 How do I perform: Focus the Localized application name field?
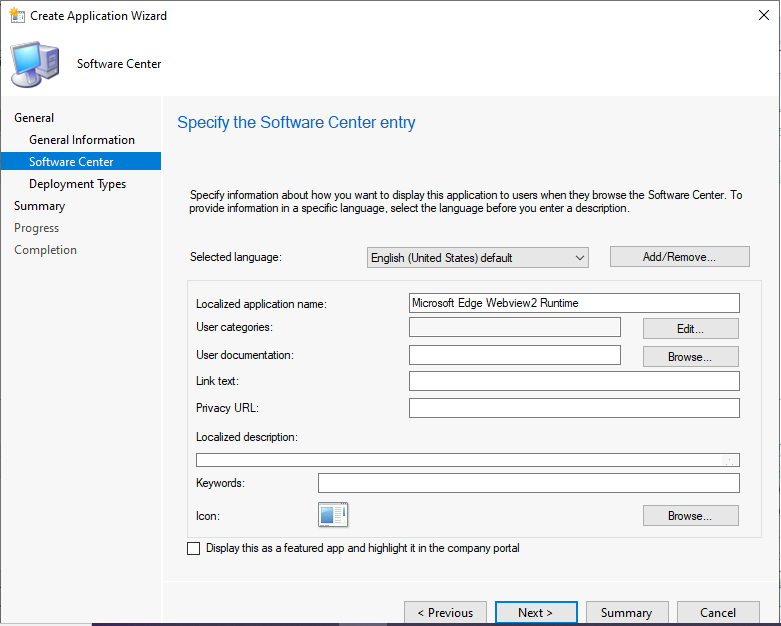(574, 303)
